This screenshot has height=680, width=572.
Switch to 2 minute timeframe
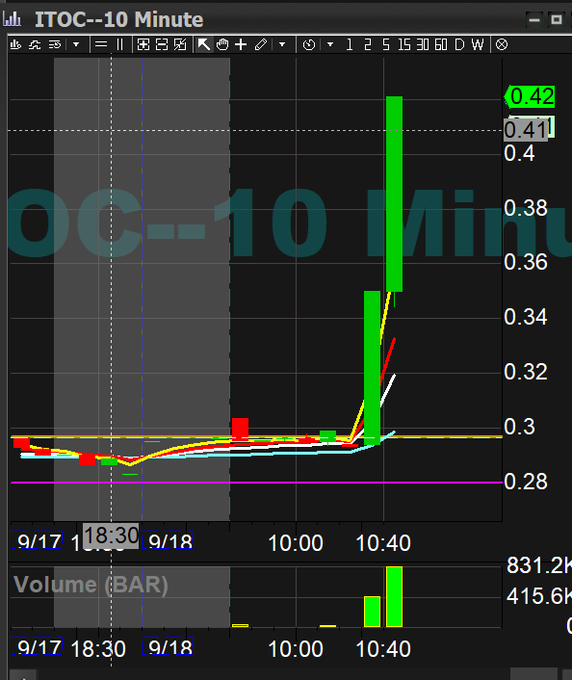368,44
